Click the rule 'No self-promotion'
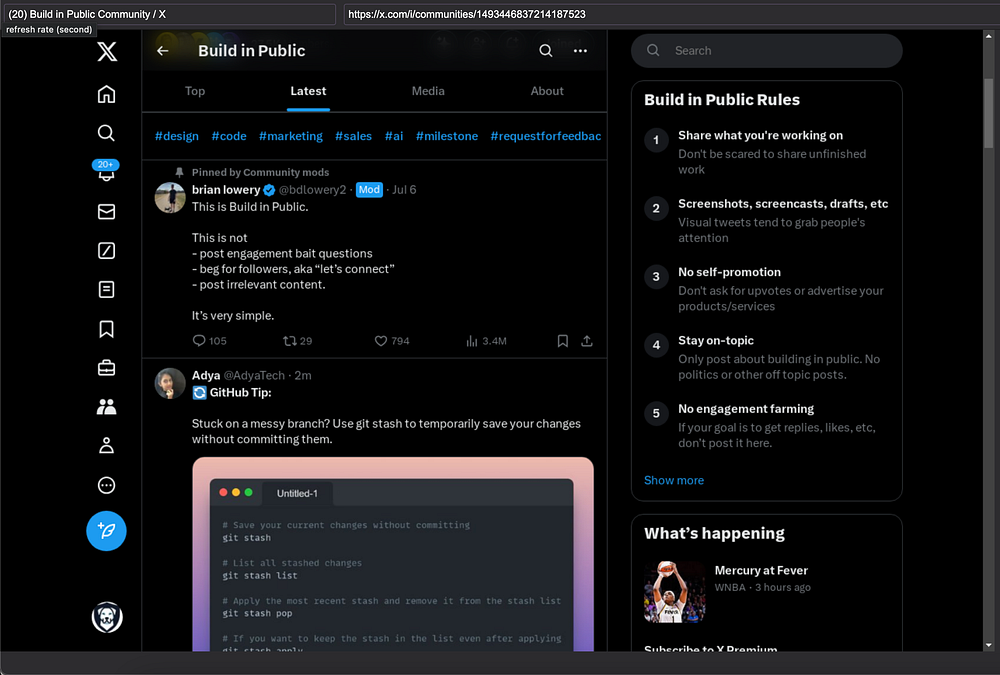This screenshot has width=1000, height=675. (x=730, y=272)
